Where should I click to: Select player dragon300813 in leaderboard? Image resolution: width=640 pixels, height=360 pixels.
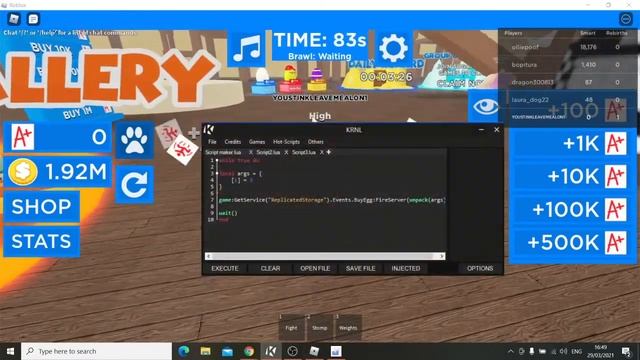pos(567,82)
